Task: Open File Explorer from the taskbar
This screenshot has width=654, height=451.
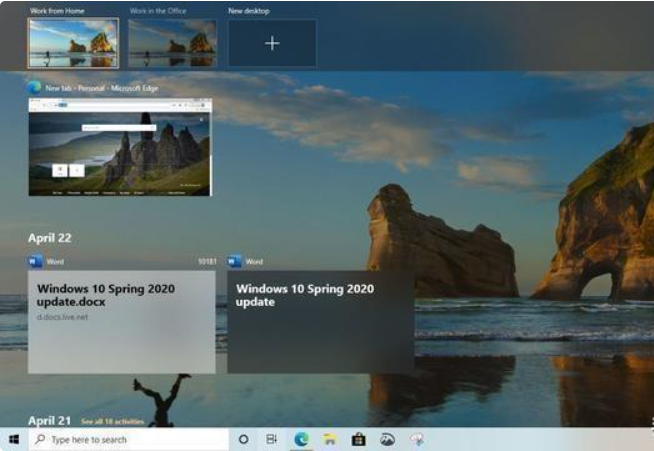Action: pos(330,439)
